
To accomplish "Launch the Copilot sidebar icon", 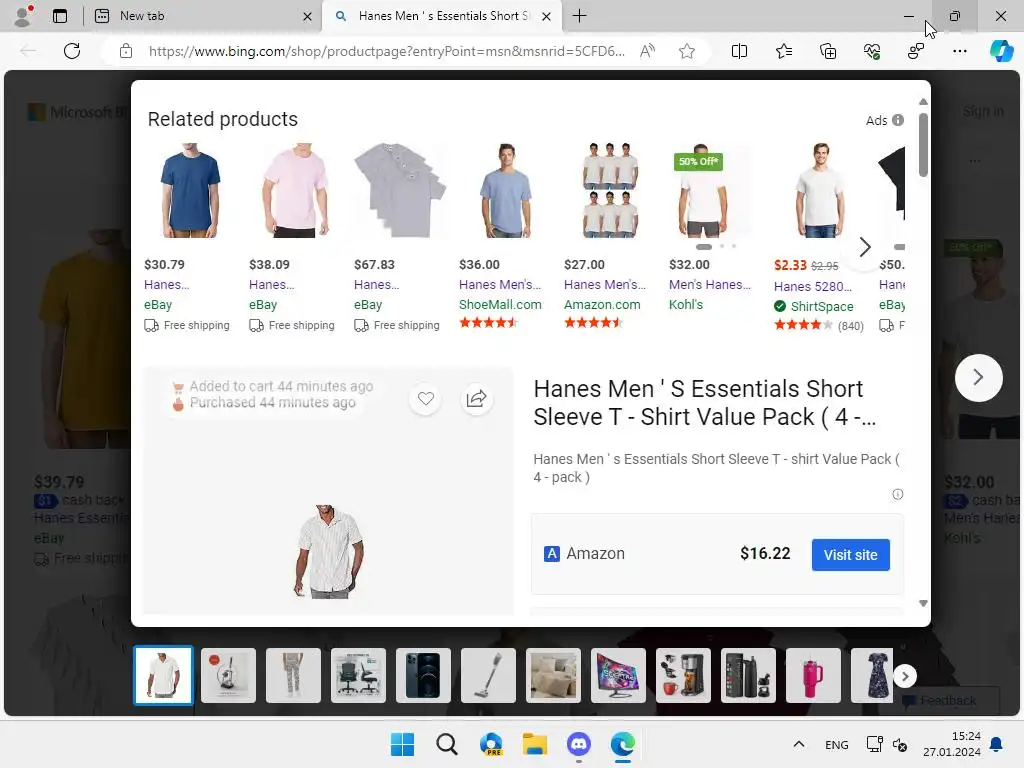I will coord(1001,51).
